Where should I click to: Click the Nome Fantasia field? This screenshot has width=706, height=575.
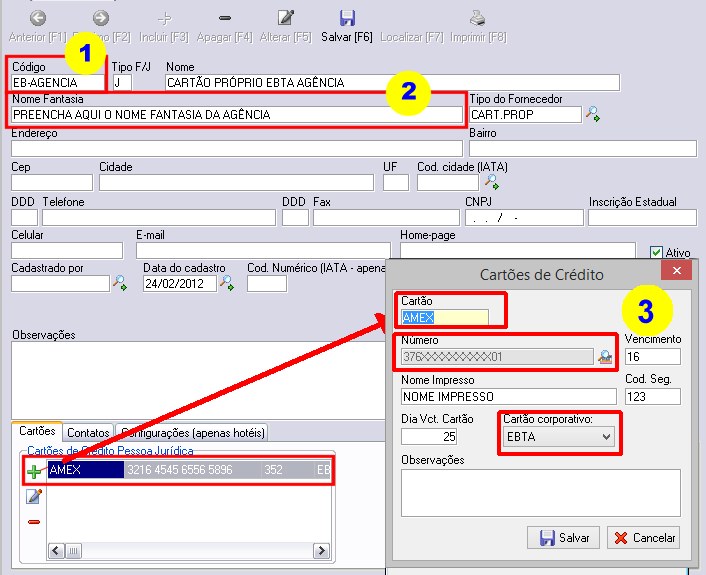tap(237, 114)
